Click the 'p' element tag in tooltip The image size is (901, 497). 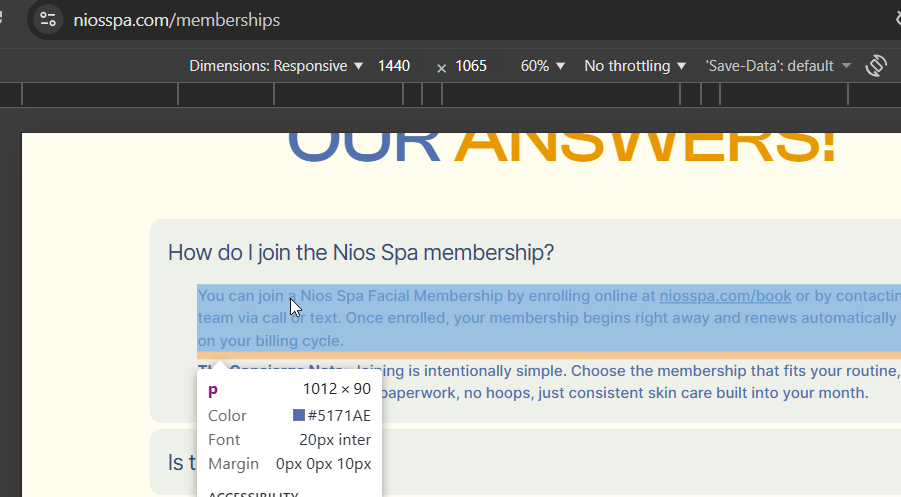point(213,390)
